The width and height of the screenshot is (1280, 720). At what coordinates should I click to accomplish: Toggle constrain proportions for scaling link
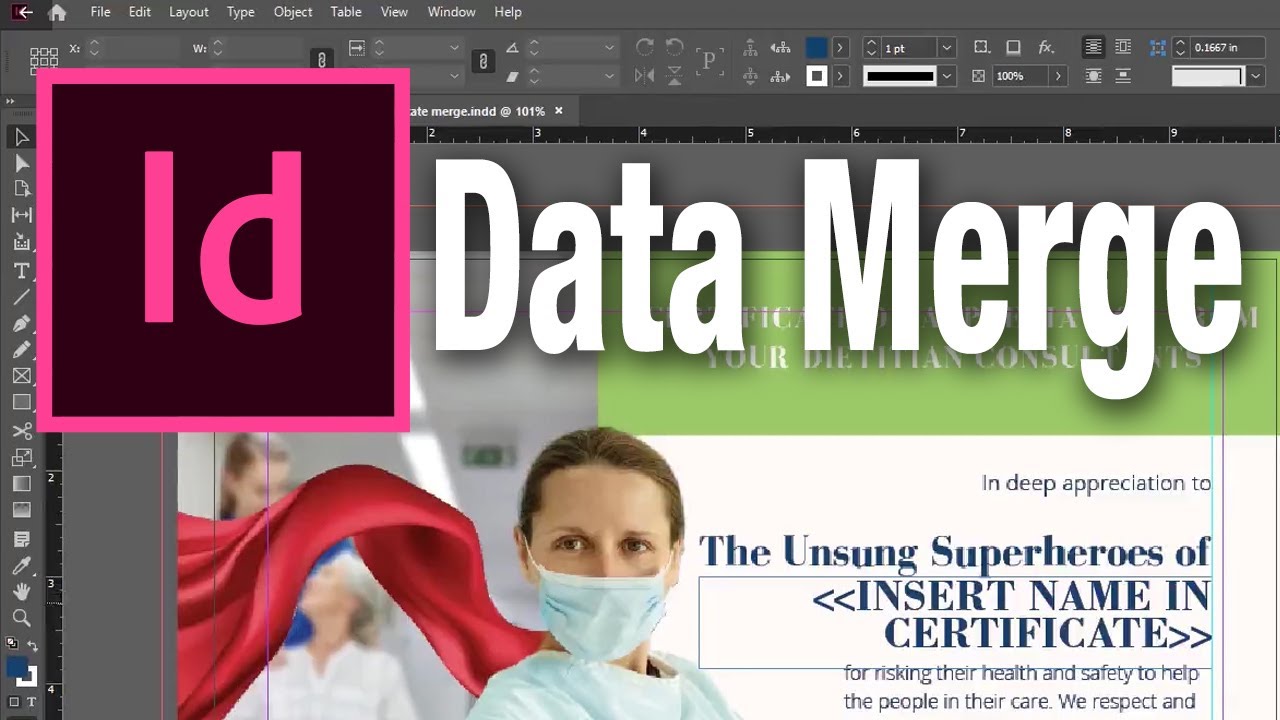click(483, 60)
